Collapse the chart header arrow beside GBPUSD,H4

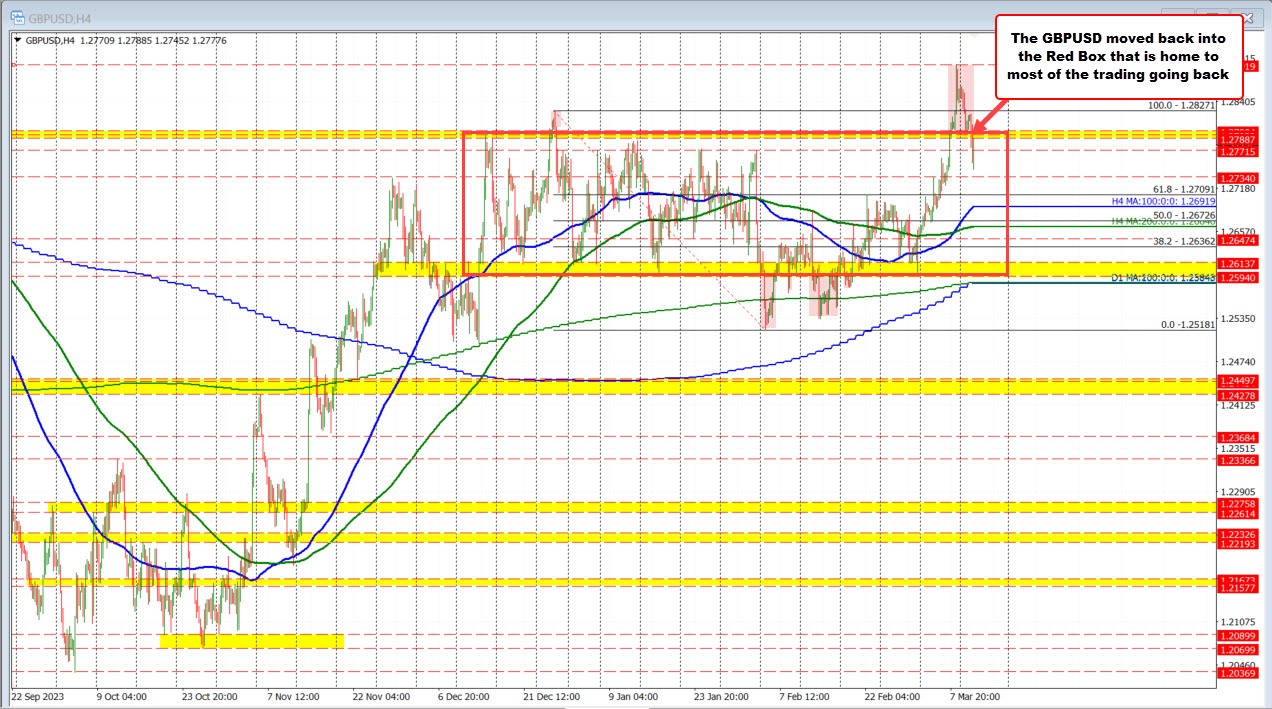click(17, 40)
